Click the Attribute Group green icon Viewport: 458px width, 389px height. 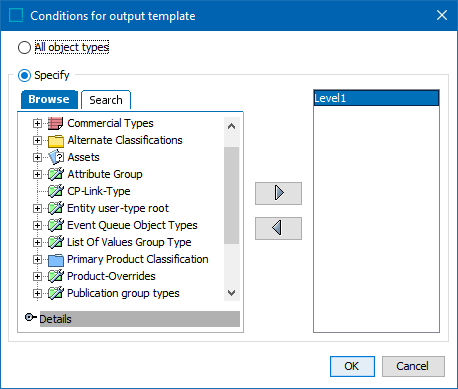coord(56,174)
